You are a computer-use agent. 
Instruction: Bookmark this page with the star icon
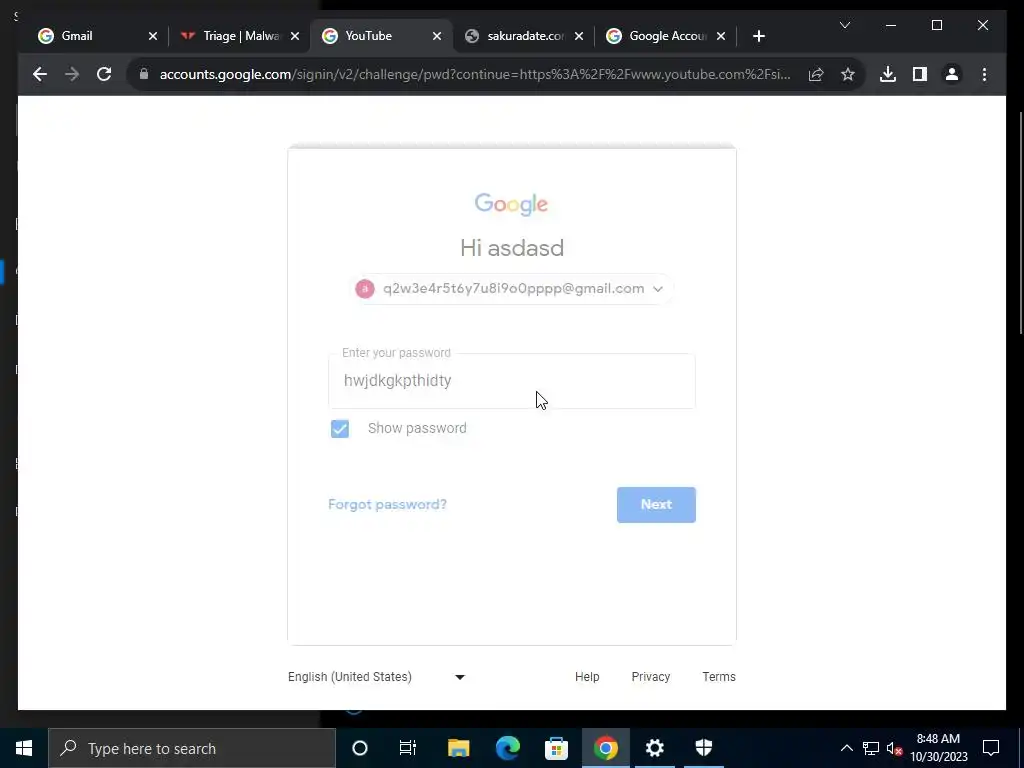pyautogui.click(x=848, y=74)
